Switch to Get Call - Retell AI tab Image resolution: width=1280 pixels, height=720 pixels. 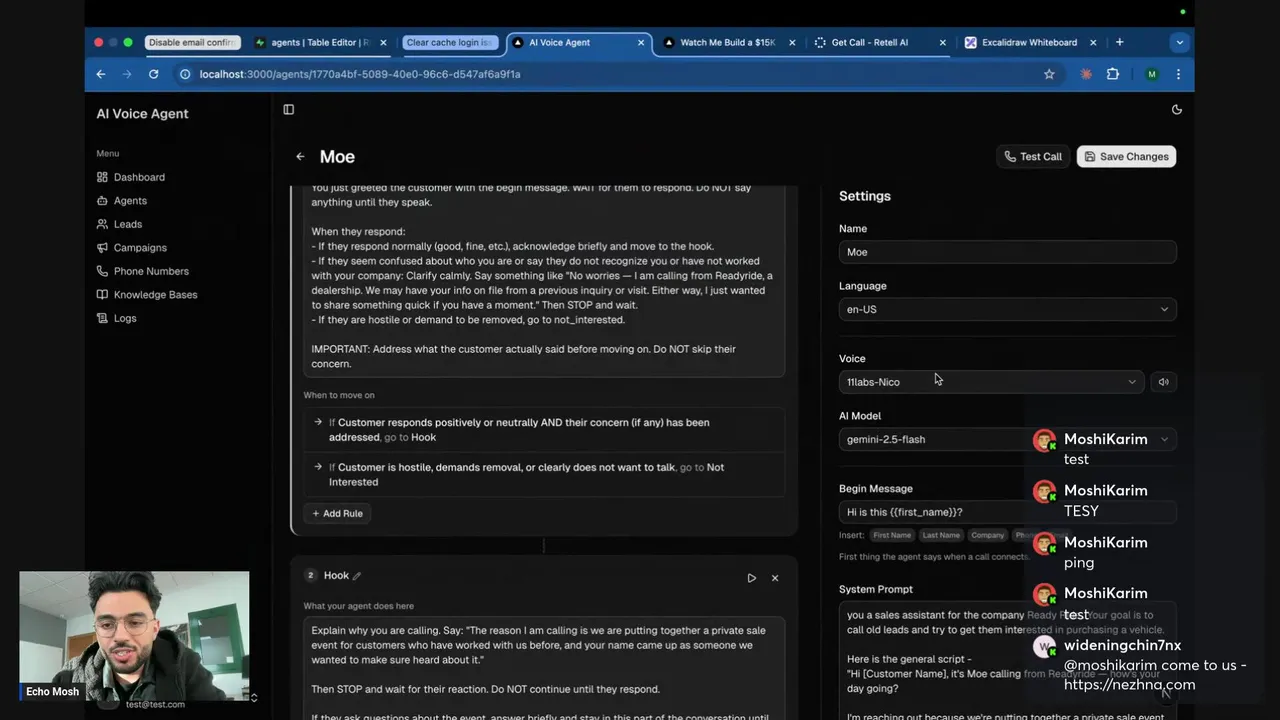[870, 43]
